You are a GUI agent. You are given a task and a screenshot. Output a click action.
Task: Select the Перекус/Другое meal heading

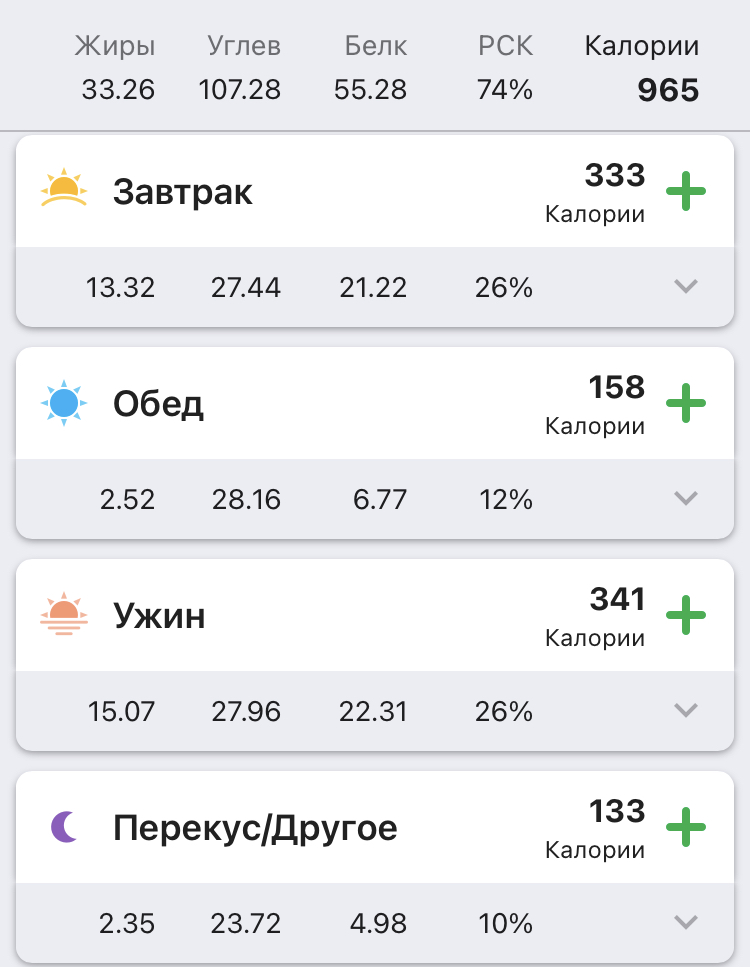(255, 827)
